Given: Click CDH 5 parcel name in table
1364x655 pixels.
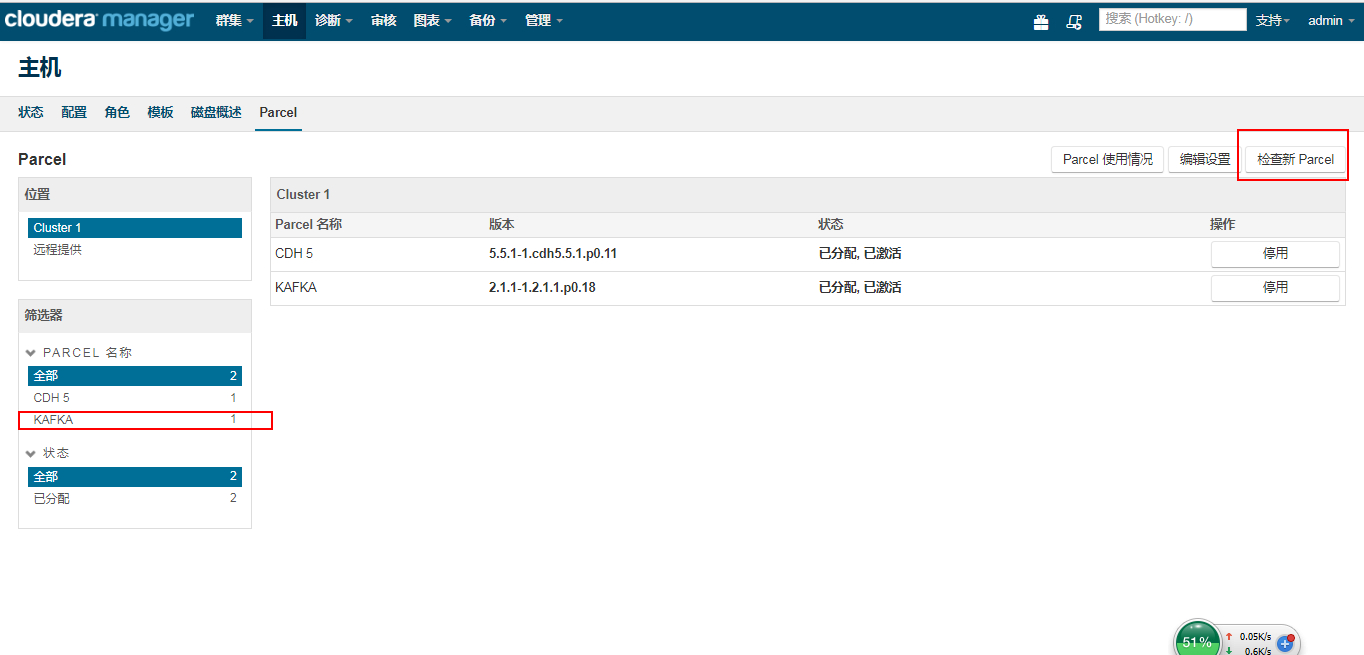Looking at the screenshot, I should pos(294,254).
